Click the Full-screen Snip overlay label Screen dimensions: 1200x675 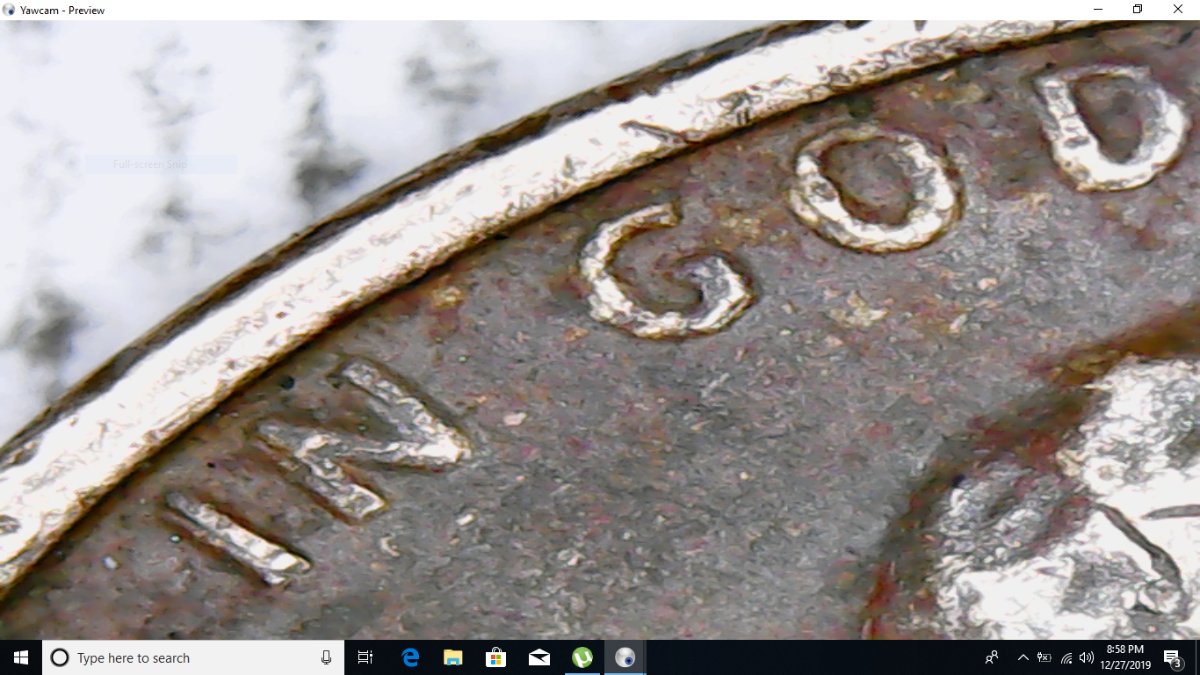click(149, 164)
